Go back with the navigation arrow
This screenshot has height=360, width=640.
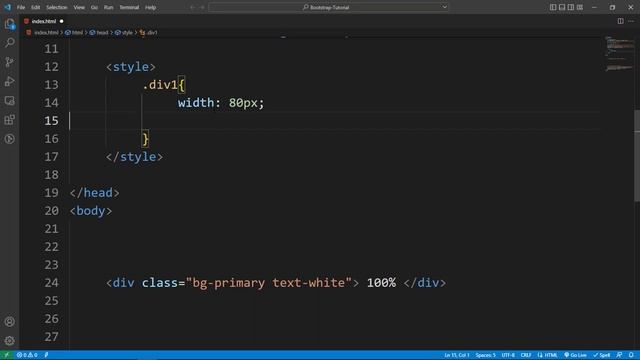193,7
